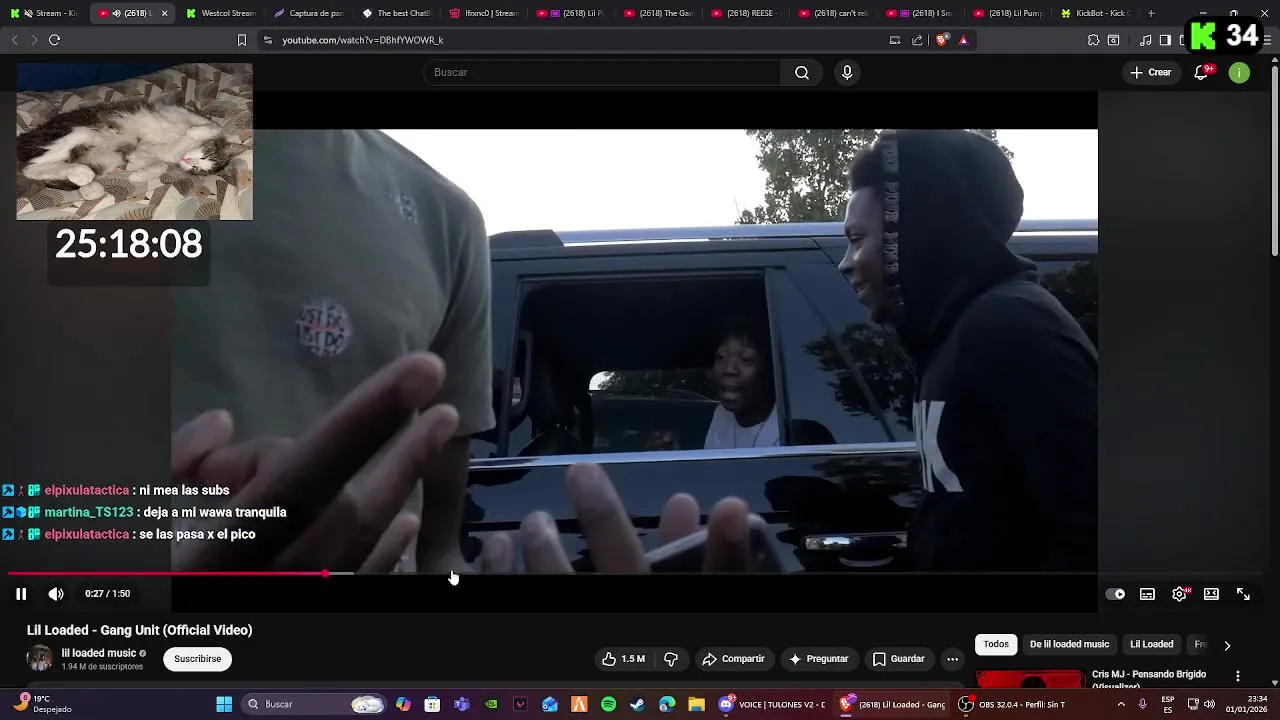Open the account avatar menu

1239,72
